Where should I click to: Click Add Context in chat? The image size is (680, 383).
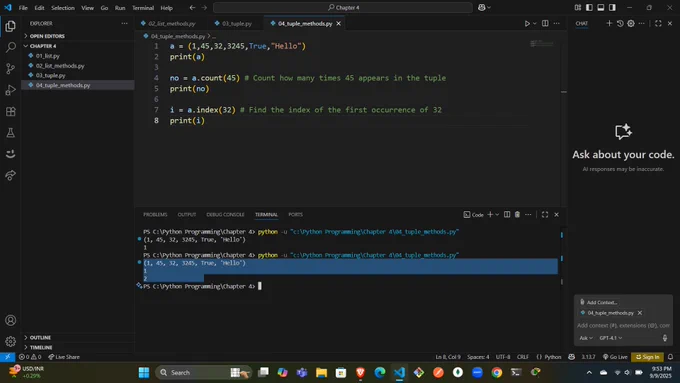pos(598,302)
